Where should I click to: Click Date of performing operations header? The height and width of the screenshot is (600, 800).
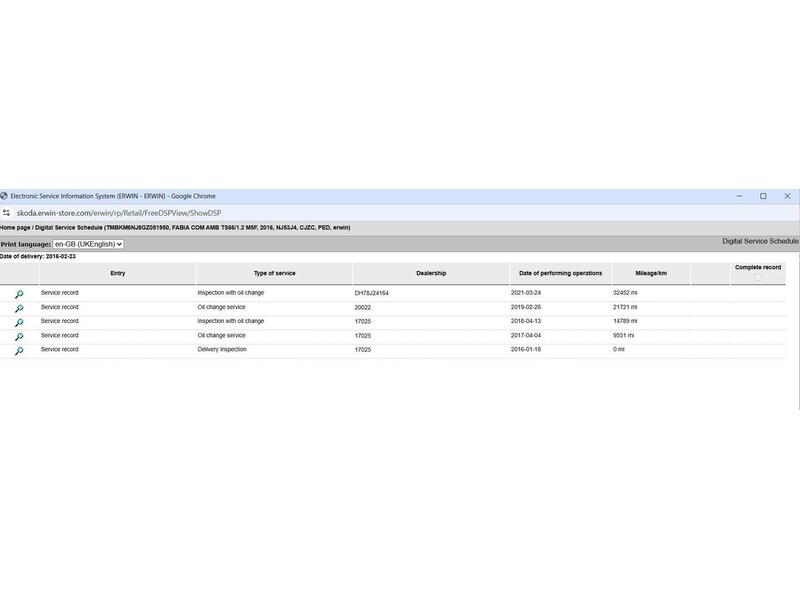click(560, 273)
